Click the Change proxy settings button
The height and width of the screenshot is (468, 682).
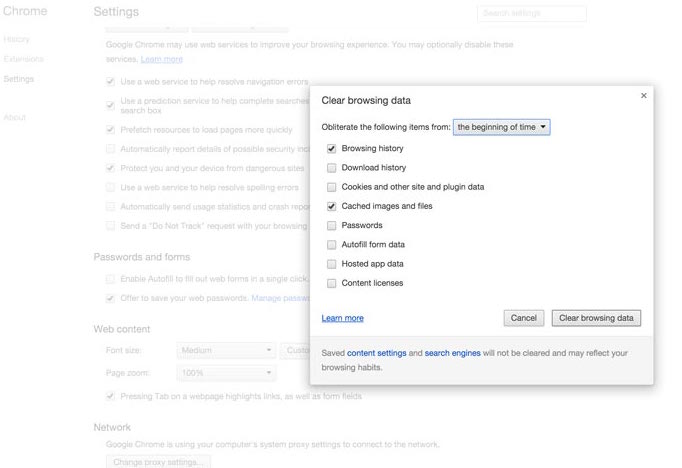pos(158,461)
